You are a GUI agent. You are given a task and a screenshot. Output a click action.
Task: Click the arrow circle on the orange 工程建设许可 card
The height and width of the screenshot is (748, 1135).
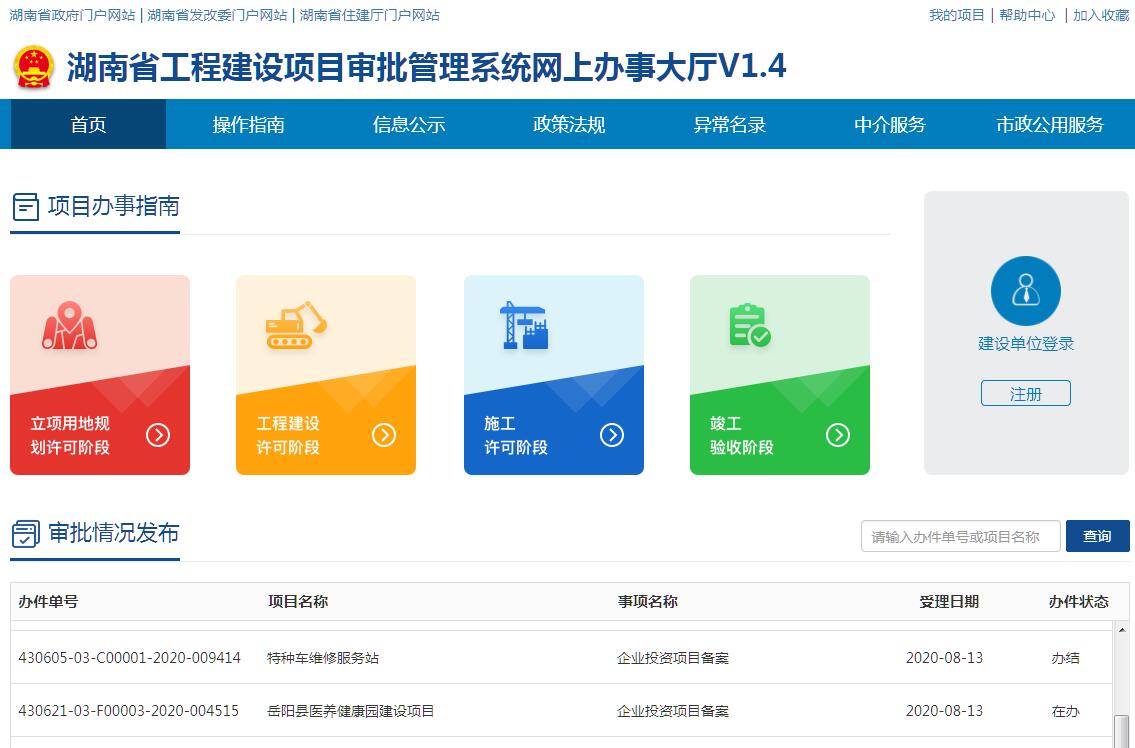(384, 435)
